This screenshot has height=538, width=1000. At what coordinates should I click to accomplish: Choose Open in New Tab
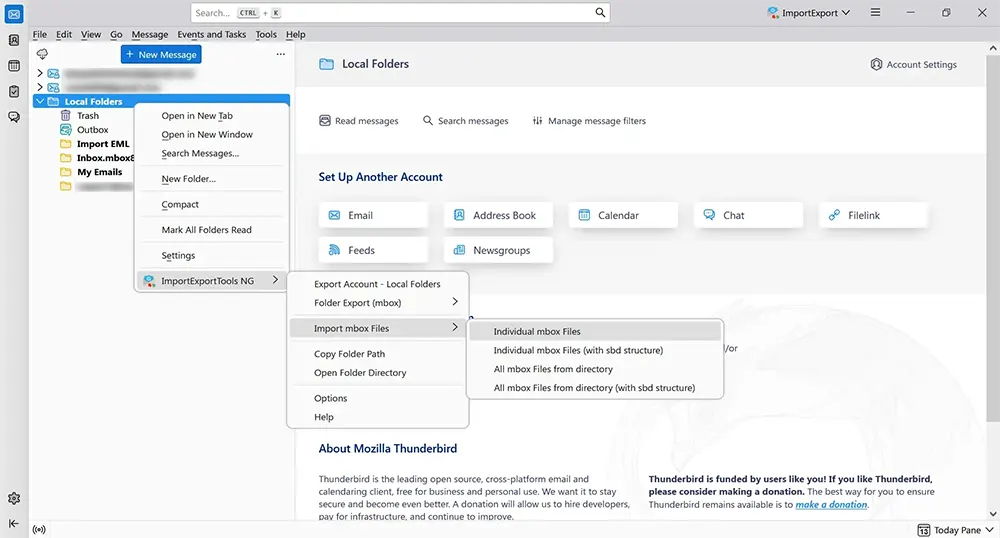click(x=212, y=115)
